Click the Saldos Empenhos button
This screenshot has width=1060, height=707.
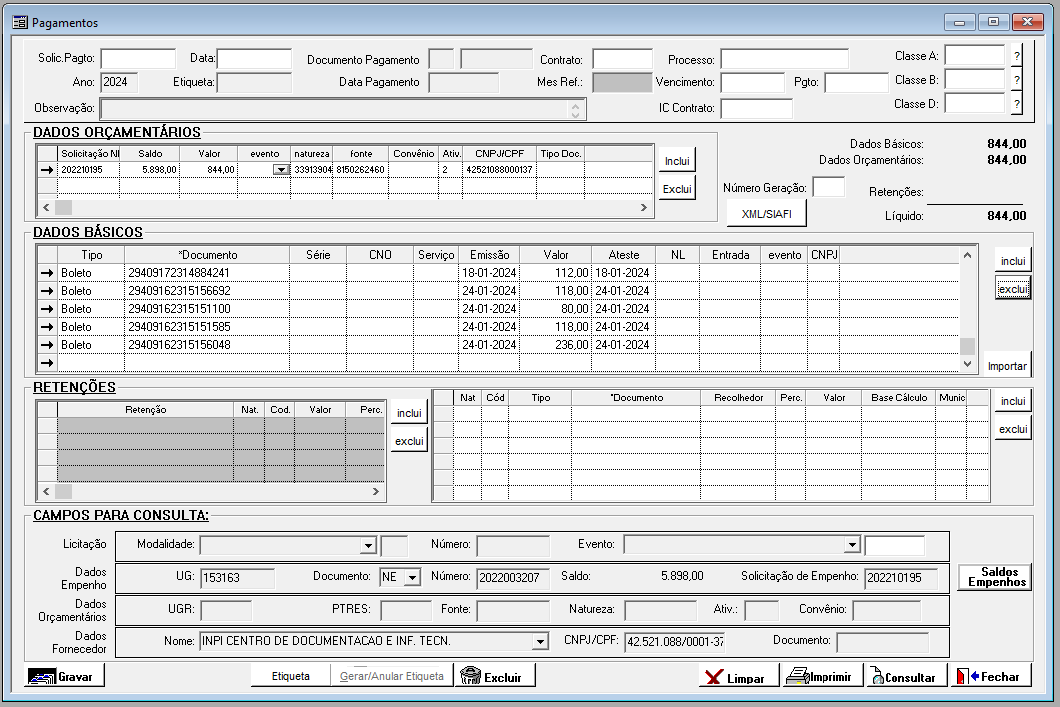[x=994, y=577]
